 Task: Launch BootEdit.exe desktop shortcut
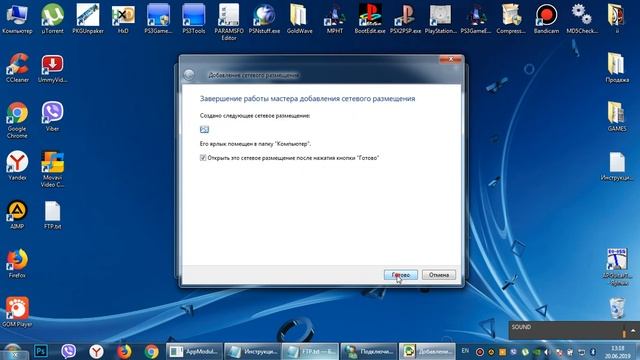click(x=370, y=18)
